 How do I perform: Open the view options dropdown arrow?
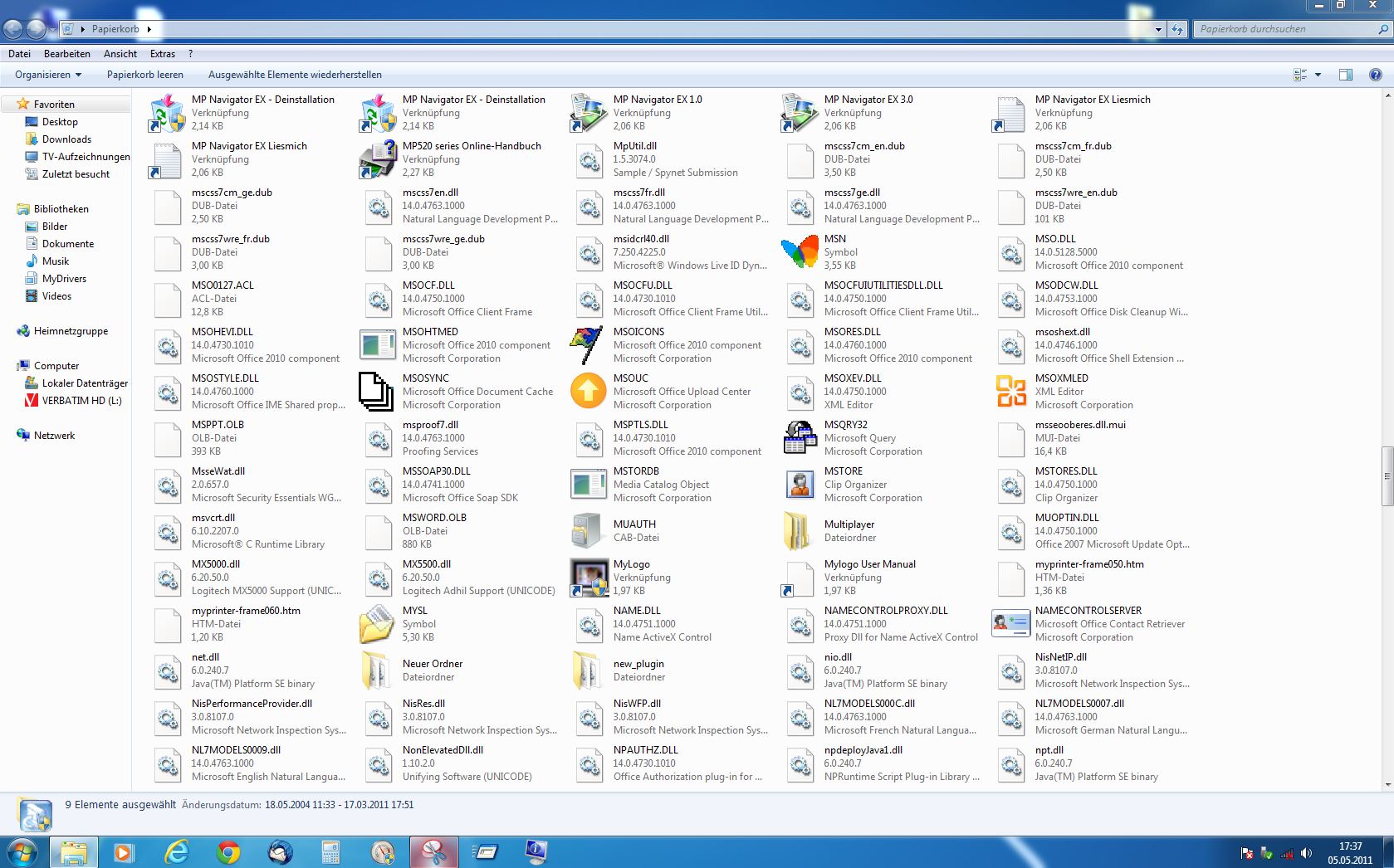pyautogui.click(x=1318, y=75)
